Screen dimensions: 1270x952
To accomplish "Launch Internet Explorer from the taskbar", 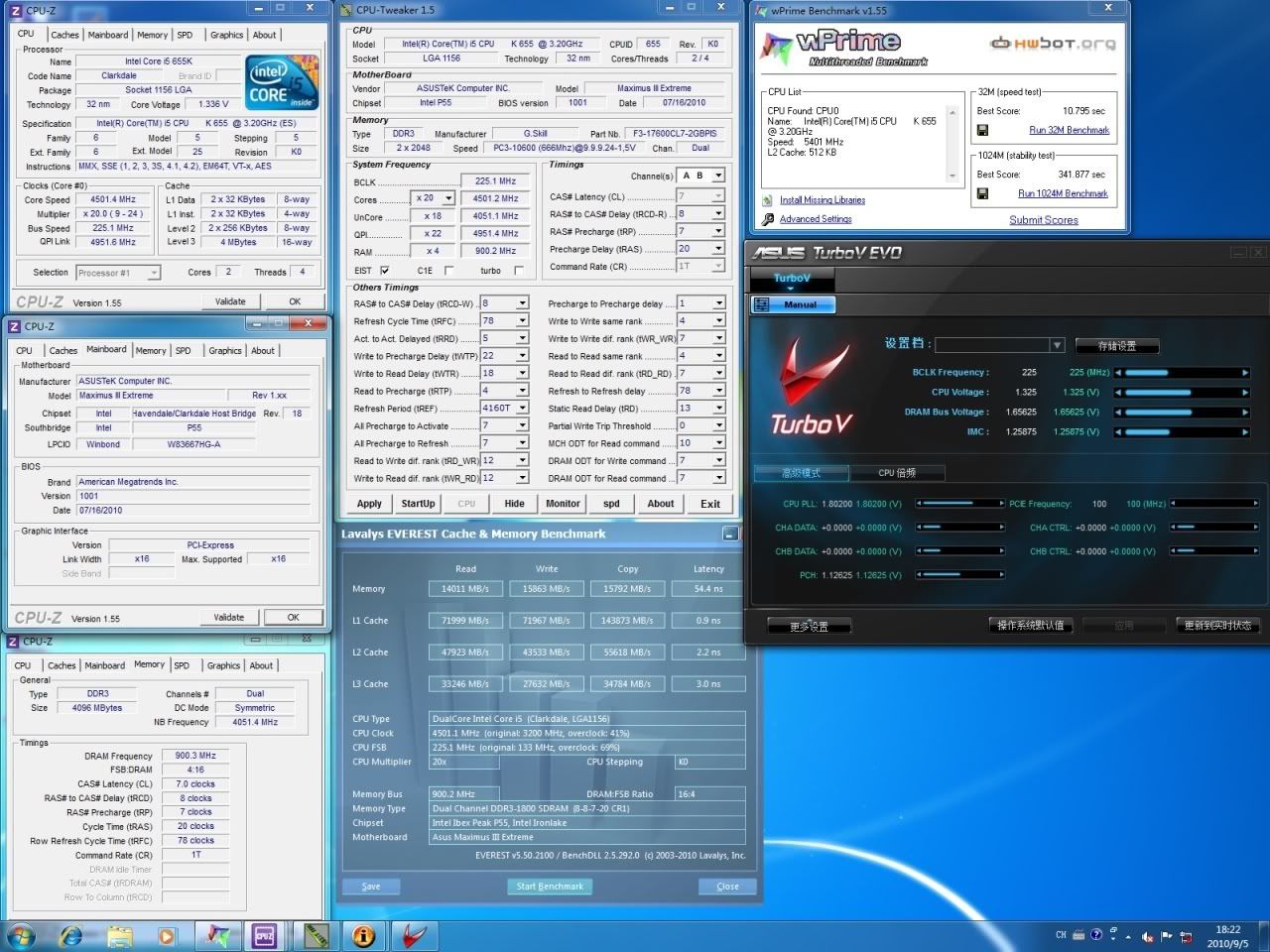I will coord(71,935).
